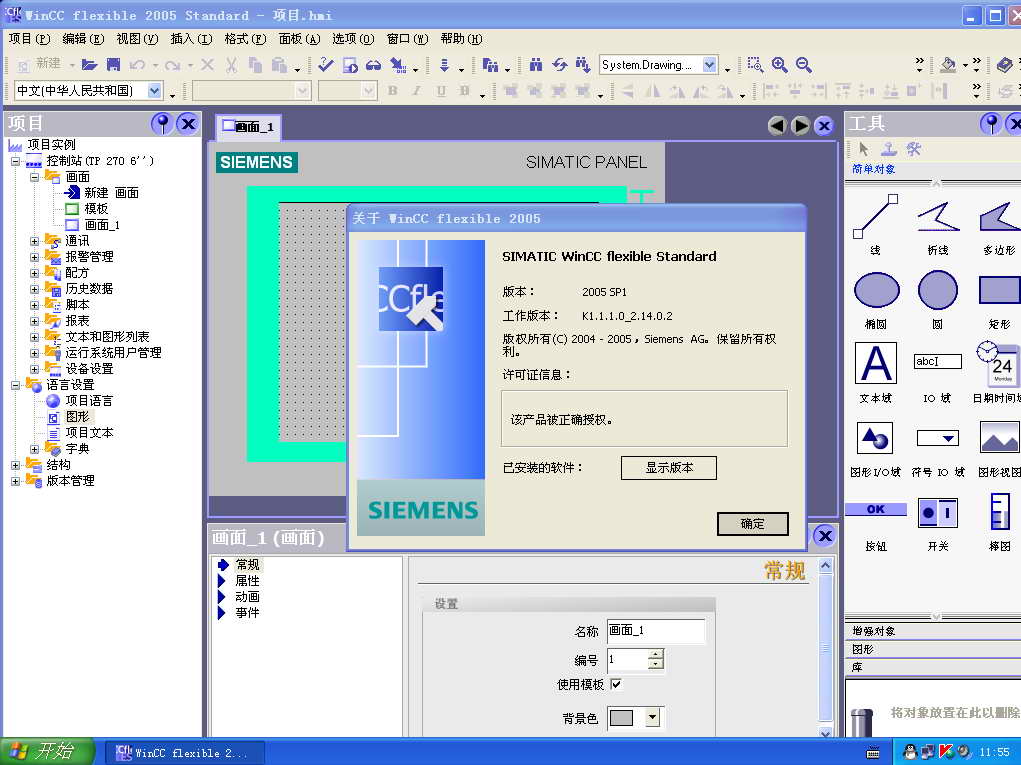Click the Zoom In magnifier icon
The width and height of the screenshot is (1021, 765).
780,65
